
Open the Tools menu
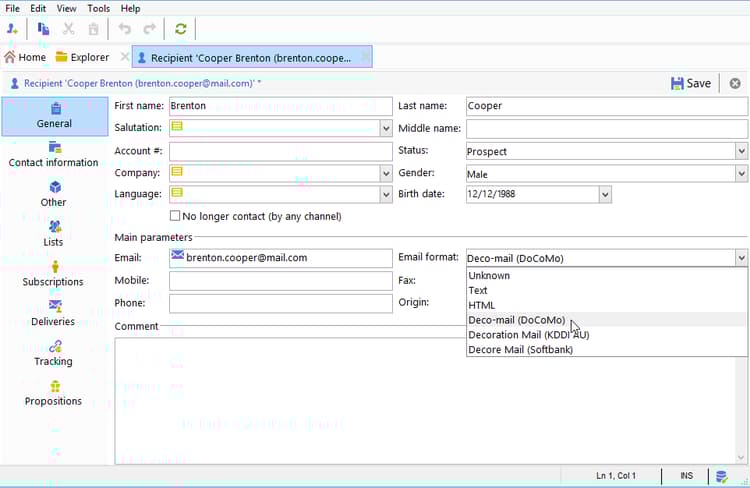[x=98, y=8]
